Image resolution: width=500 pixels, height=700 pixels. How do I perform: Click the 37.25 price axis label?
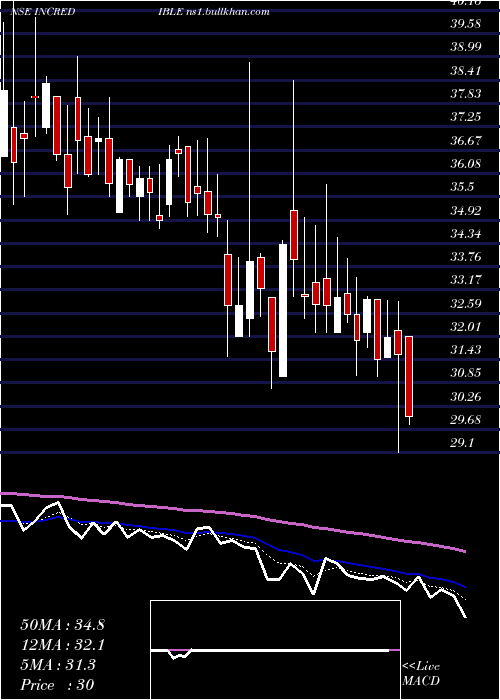point(466,117)
